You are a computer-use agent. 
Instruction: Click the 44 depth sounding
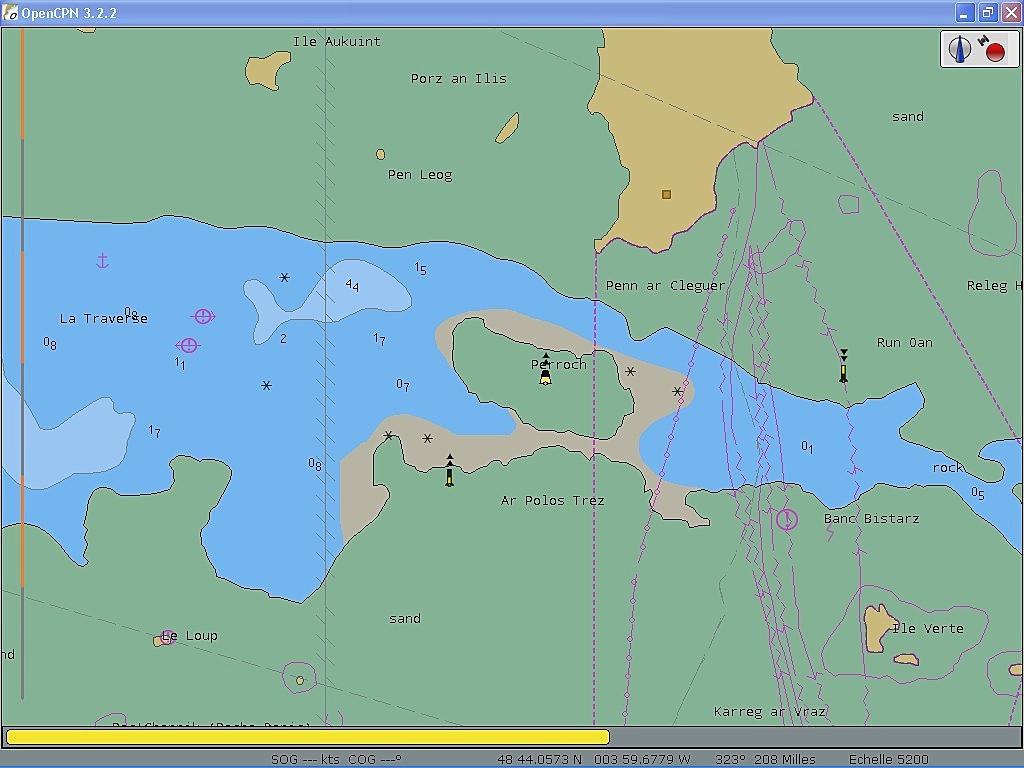pos(352,285)
